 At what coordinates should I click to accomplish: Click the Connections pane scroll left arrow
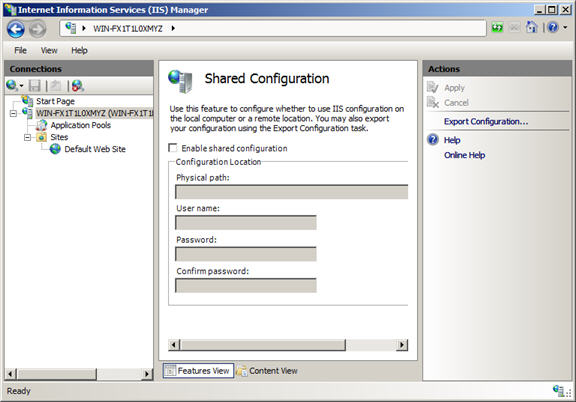tap(10, 374)
